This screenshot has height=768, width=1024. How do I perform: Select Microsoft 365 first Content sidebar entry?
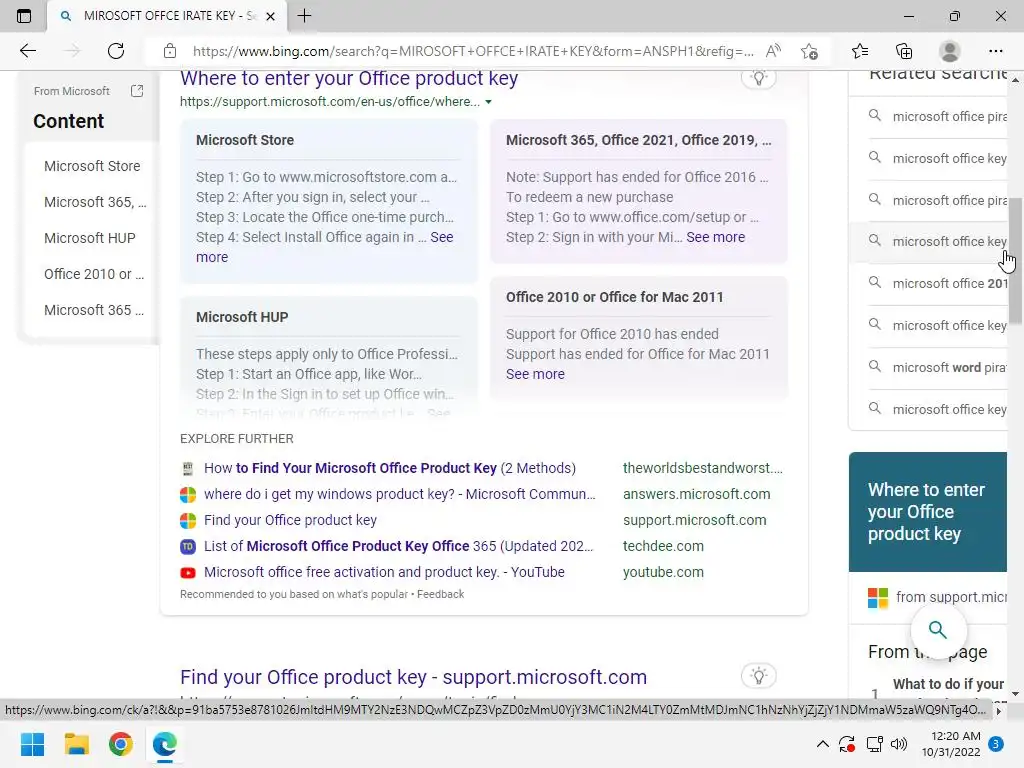click(x=95, y=202)
